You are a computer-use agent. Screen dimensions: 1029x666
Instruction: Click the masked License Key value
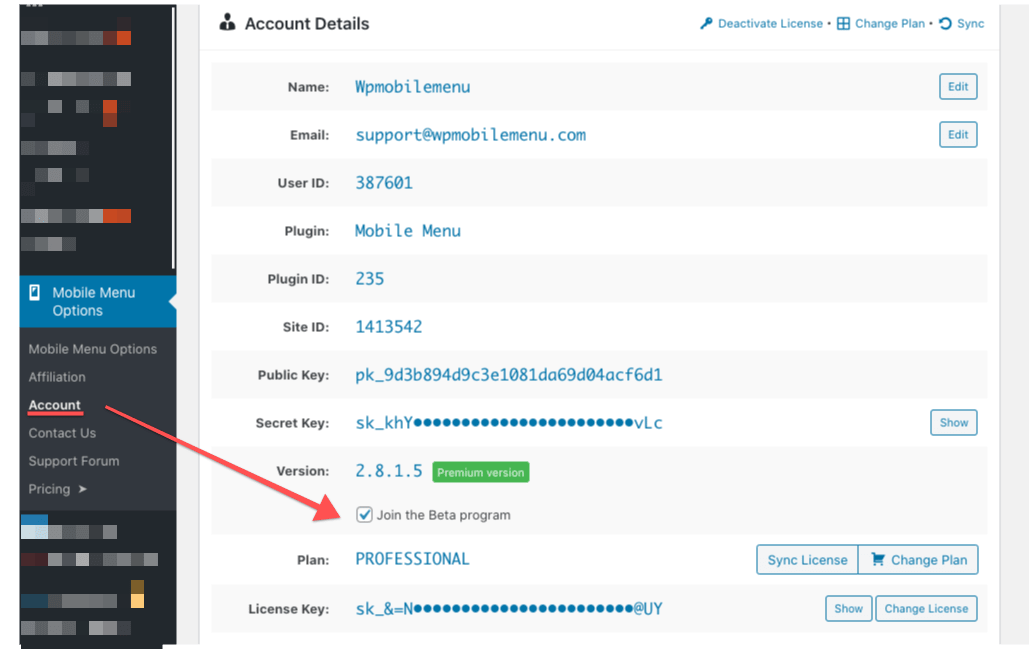coord(509,609)
